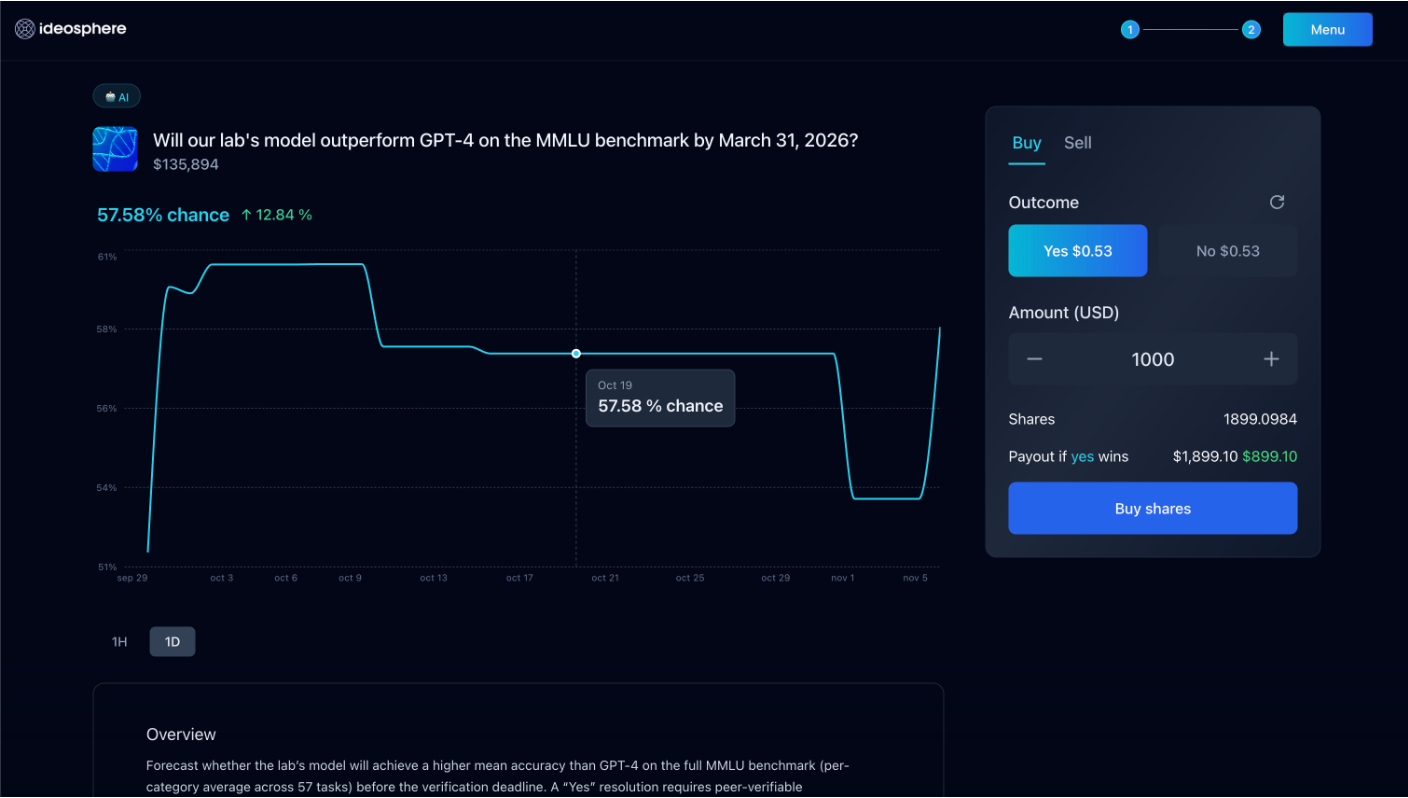Open the Buy tab
The image size is (1408, 798).
(1027, 143)
